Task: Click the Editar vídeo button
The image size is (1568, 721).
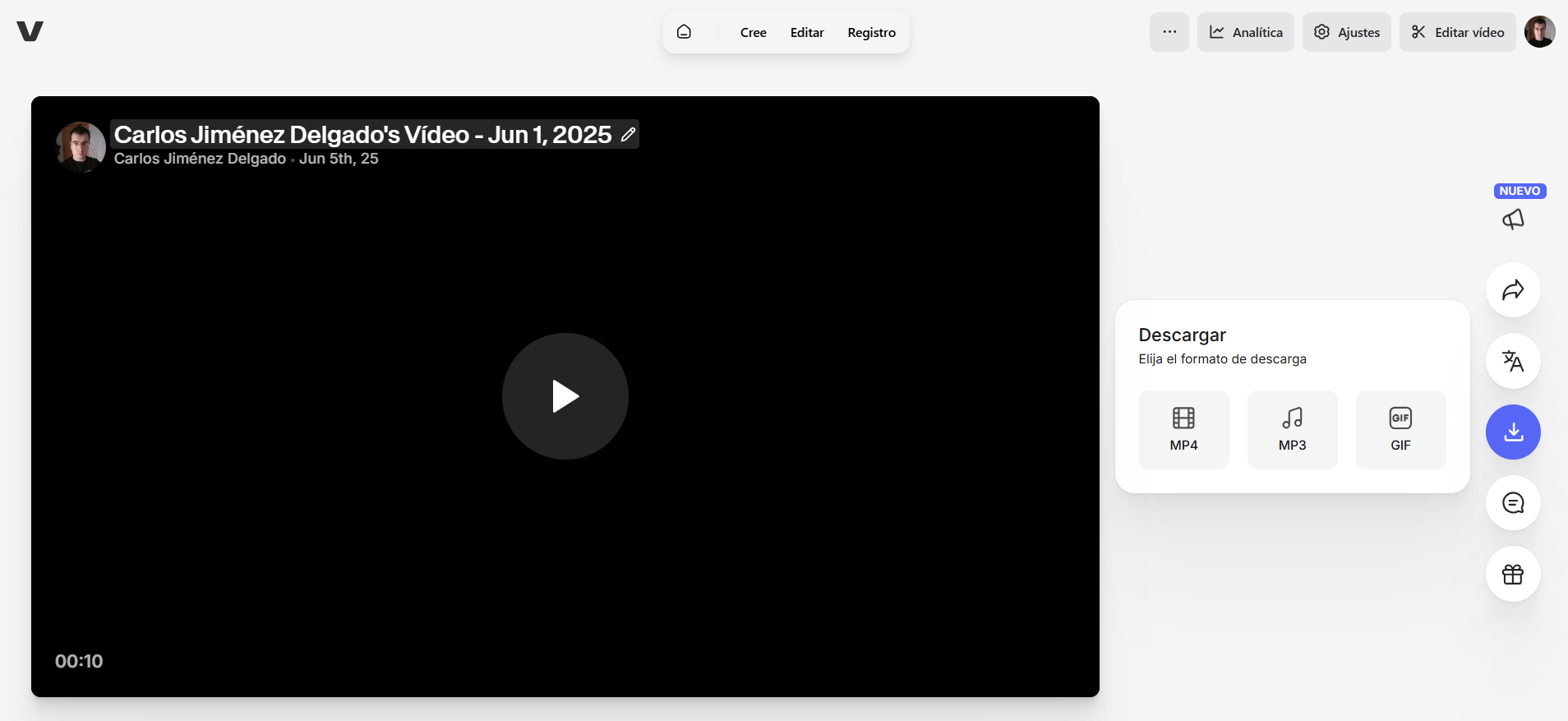Action: pyautogui.click(x=1457, y=32)
